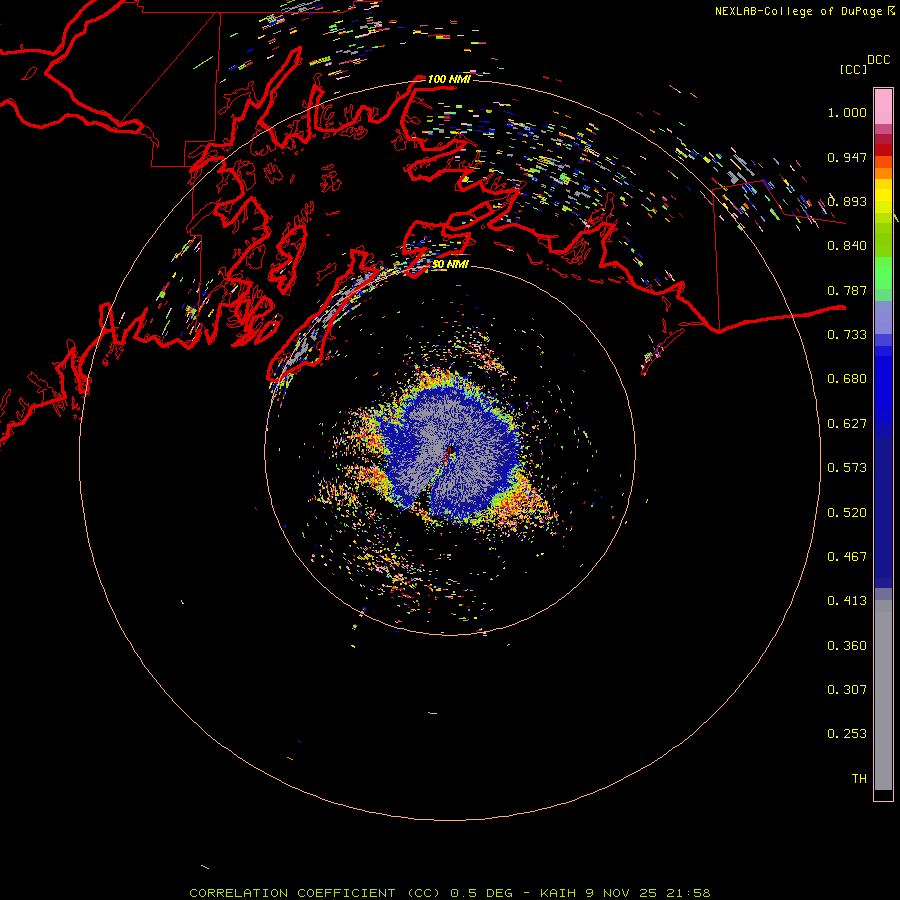Image resolution: width=900 pixels, height=900 pixels.
Task: Click the DCC product label
Action: [x=878, y=60]
